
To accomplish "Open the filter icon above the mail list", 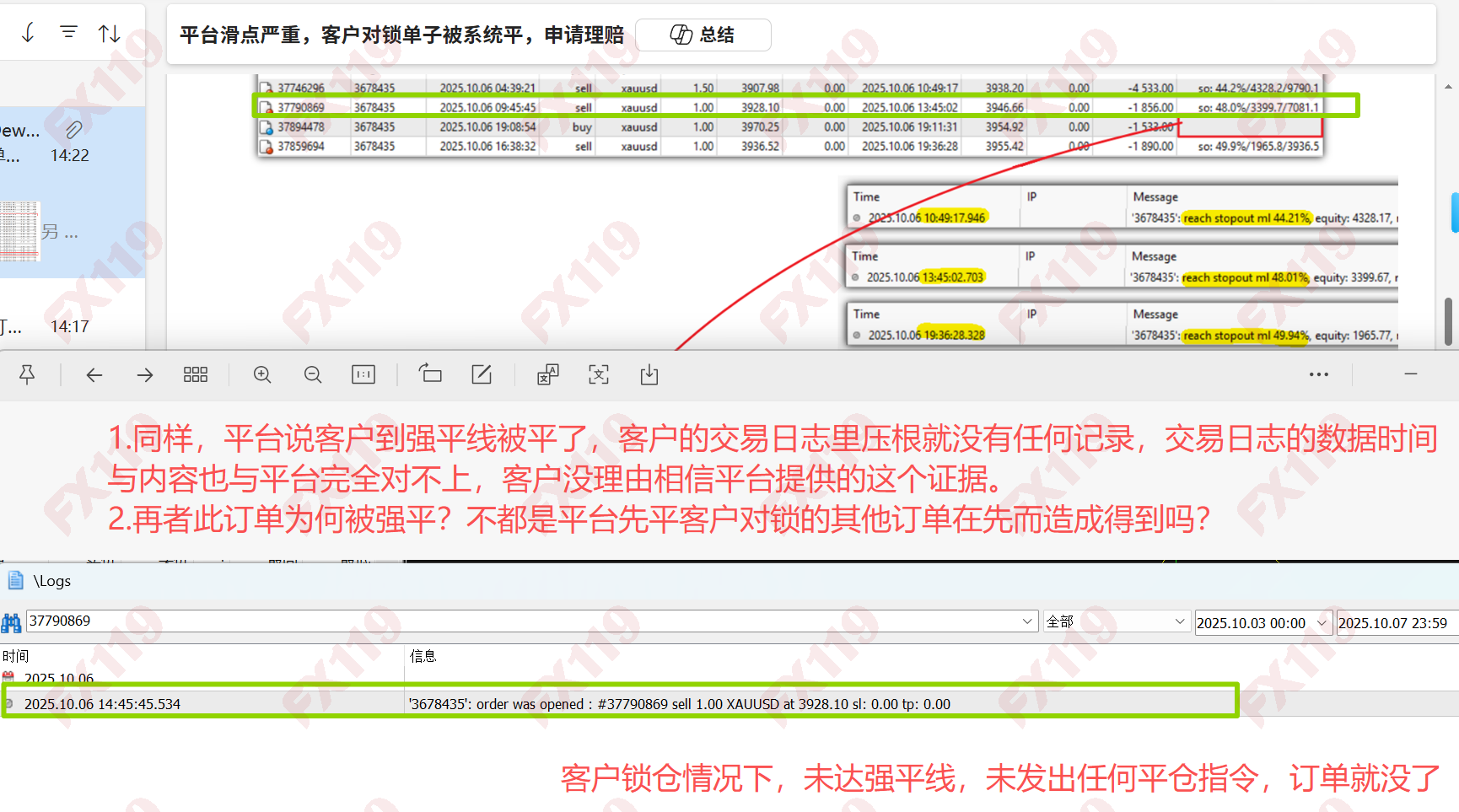I will [x=68, y=32].
